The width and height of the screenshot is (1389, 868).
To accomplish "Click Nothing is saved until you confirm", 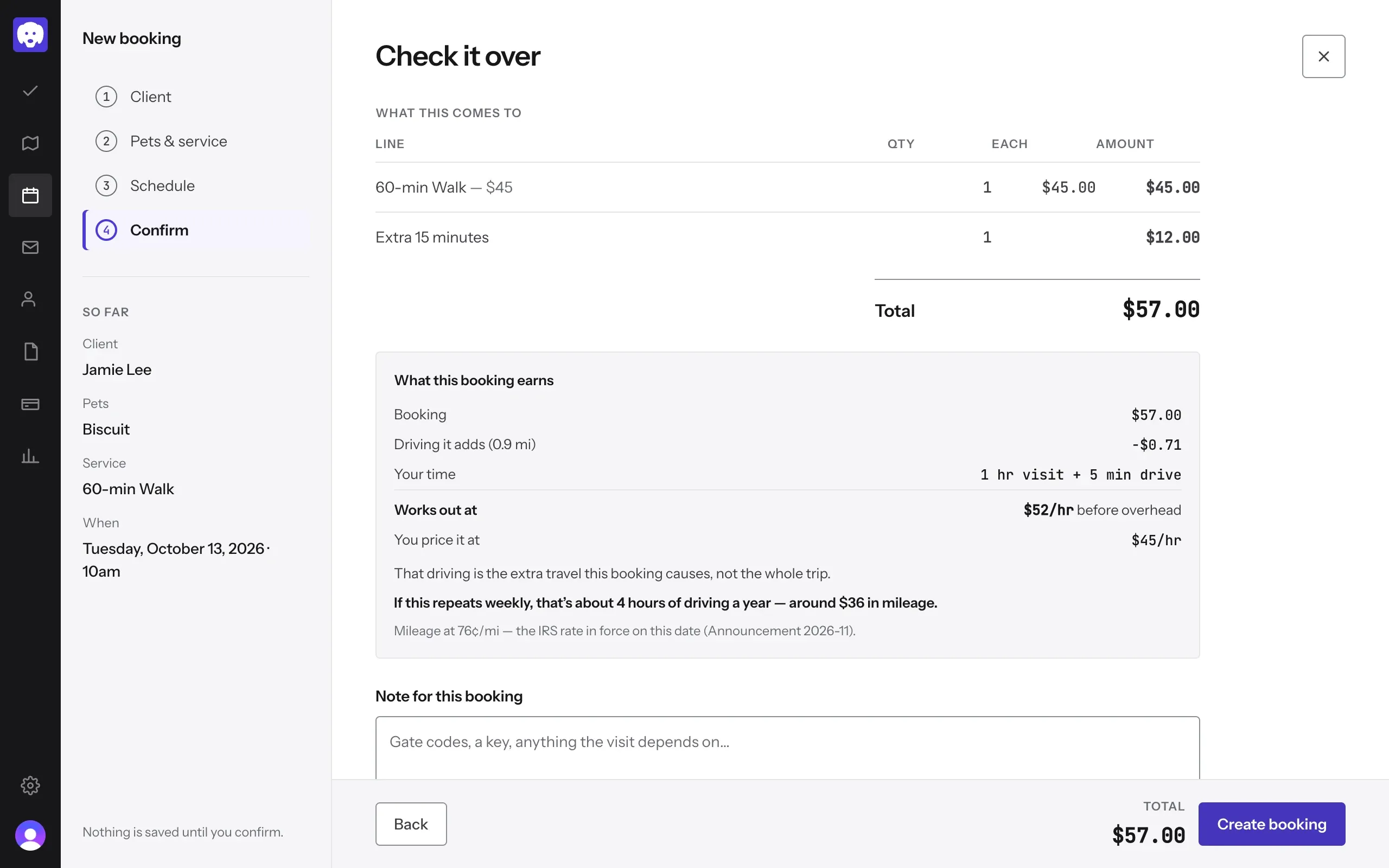I will 183,832.
